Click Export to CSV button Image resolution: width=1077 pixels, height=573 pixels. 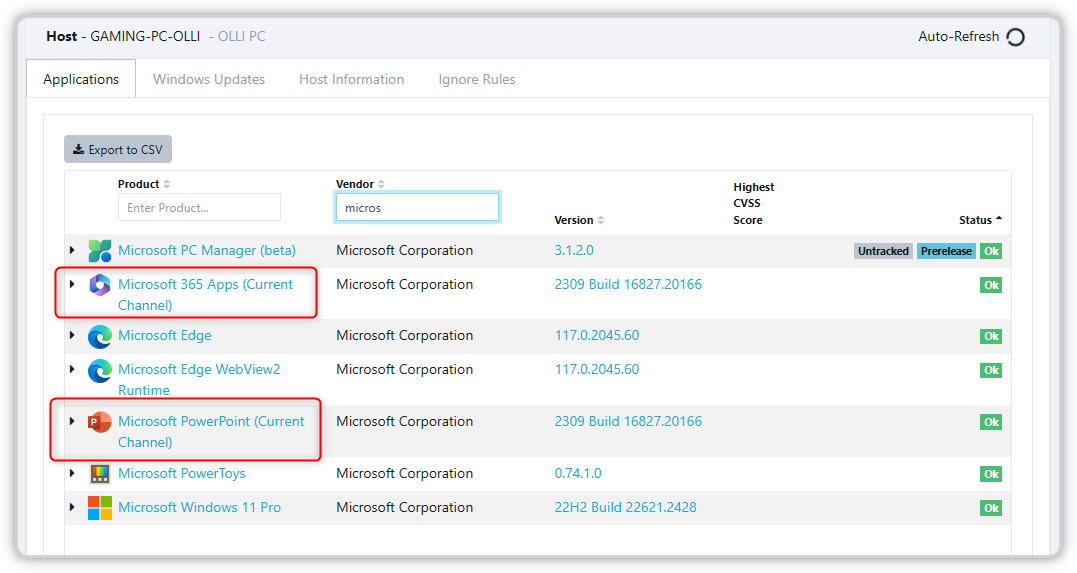pos(118,149)
